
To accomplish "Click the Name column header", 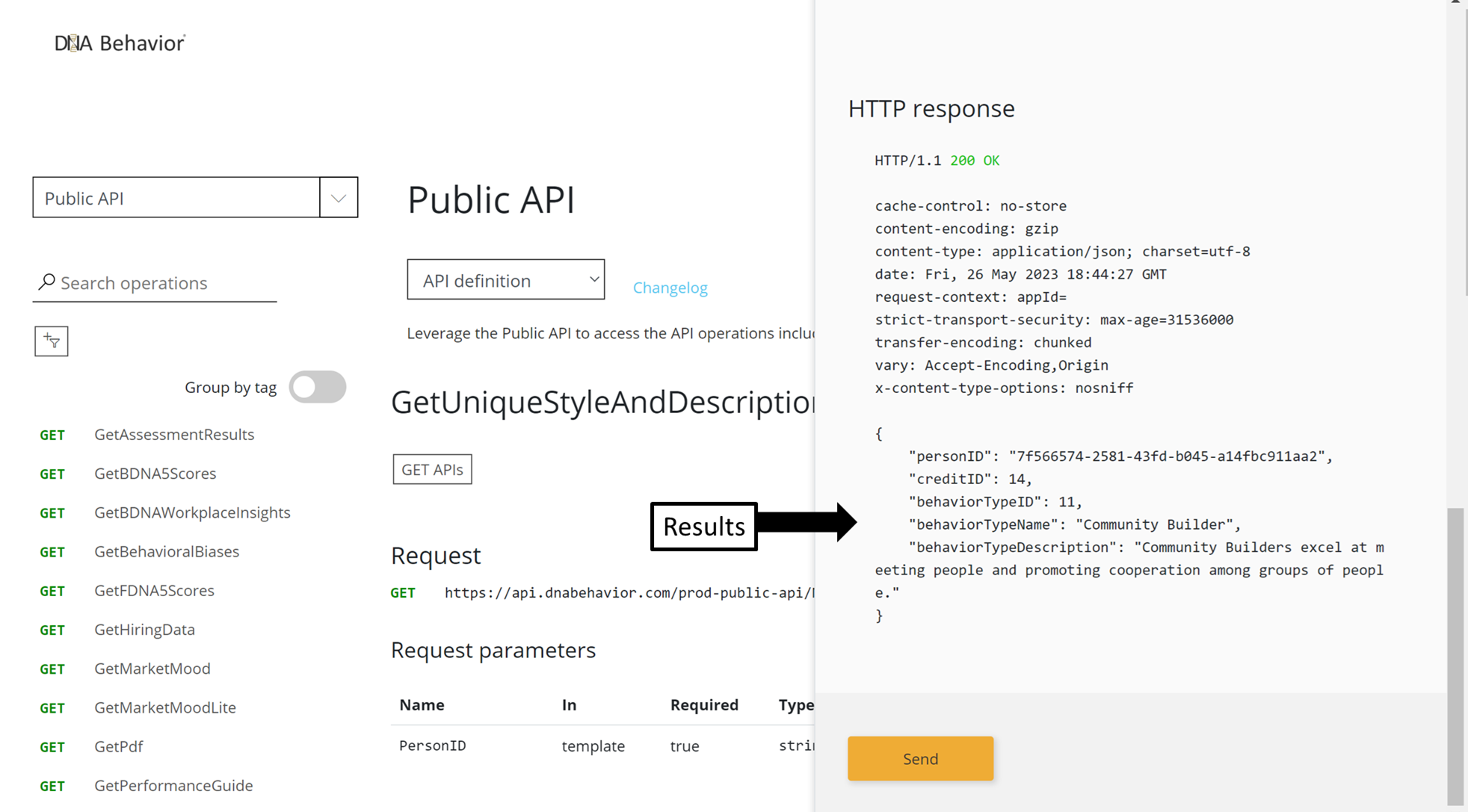I will [x=422, y=704].
